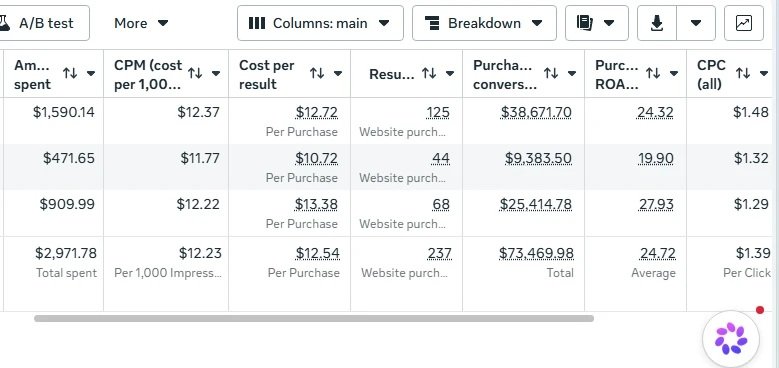Open CPM column options caret

point(216,74)
